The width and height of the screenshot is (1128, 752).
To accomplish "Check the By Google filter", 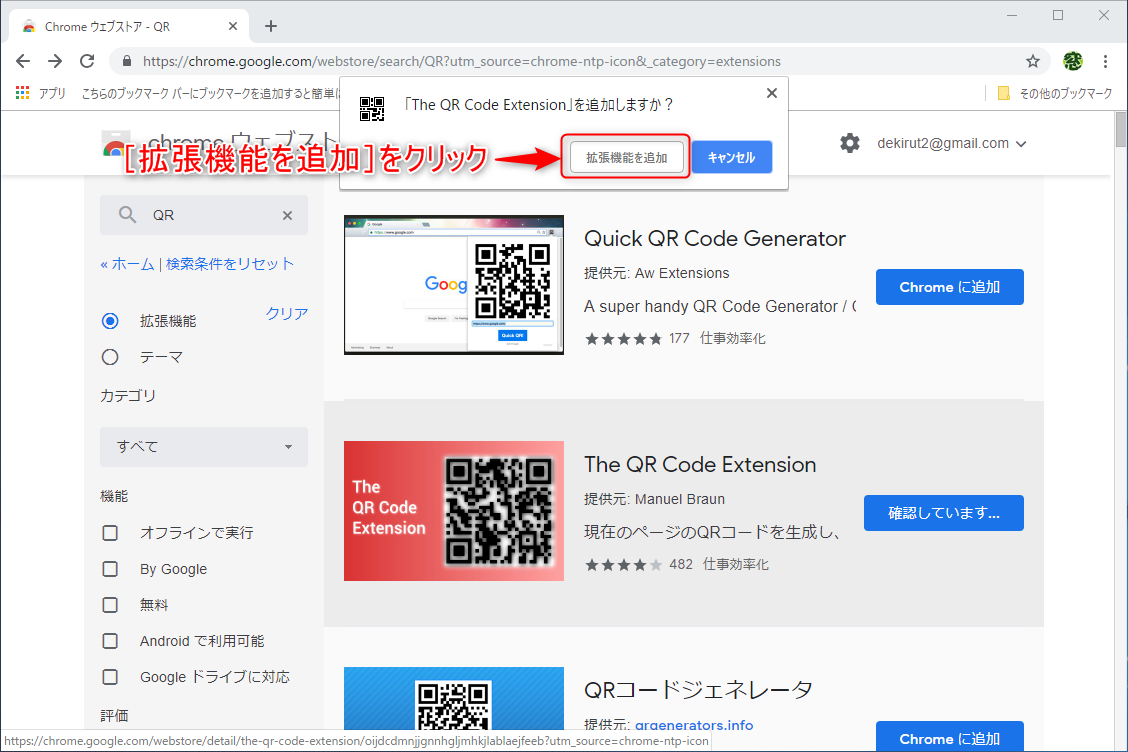I will tap(110, 569).
